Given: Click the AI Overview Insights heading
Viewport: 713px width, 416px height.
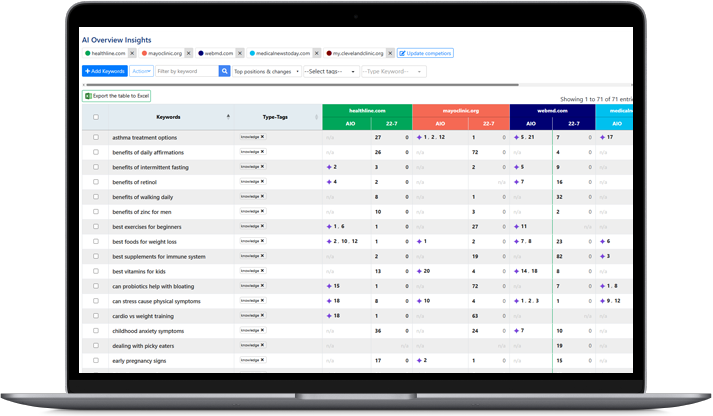Looking at the screenshot, I should click(116, 40).
